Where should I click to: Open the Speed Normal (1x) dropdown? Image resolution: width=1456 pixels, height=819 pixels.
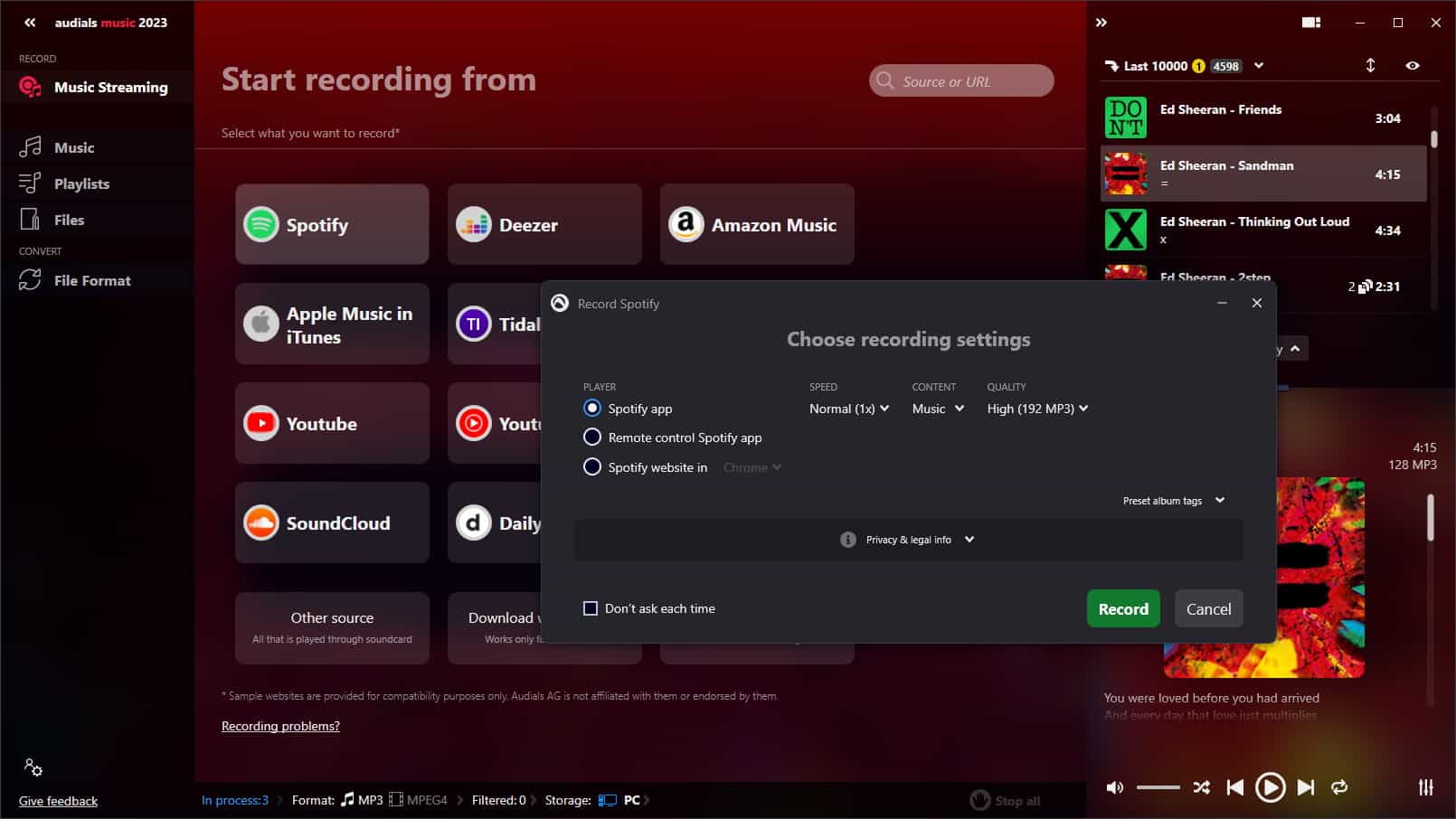pos(849,409)
